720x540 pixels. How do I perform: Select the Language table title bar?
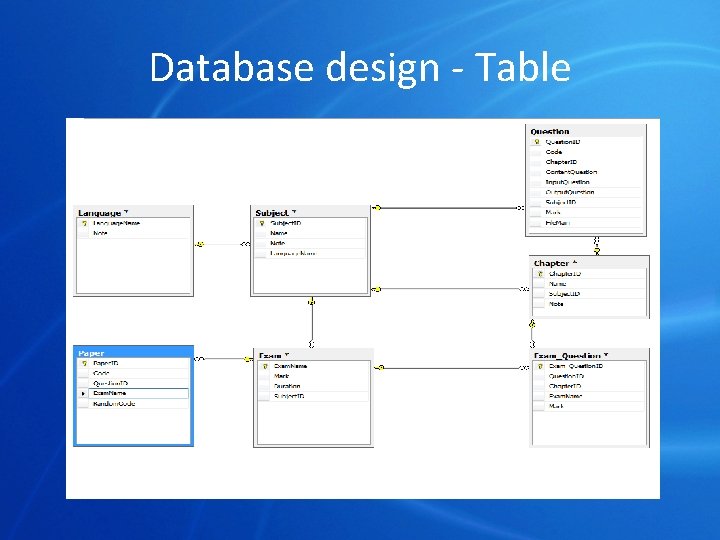(x=134, y=213)
